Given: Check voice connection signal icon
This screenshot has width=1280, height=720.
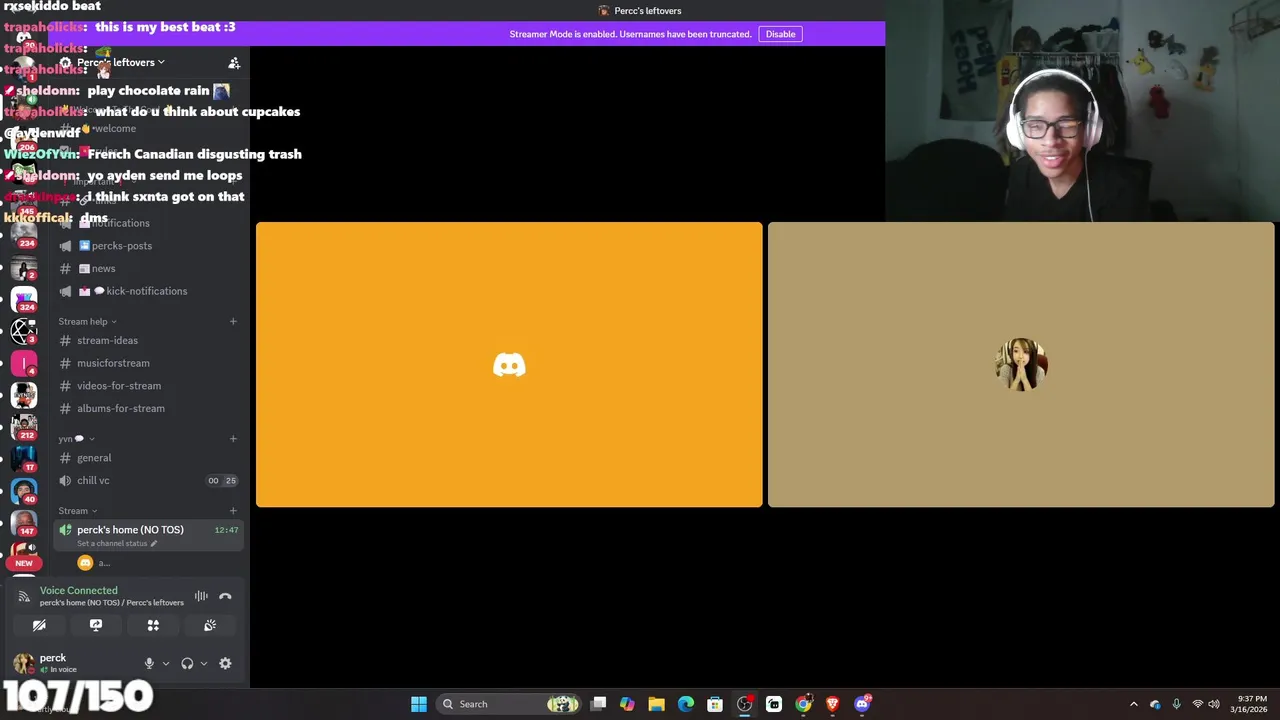Looking at the screenshot, I should click(24, 596).
